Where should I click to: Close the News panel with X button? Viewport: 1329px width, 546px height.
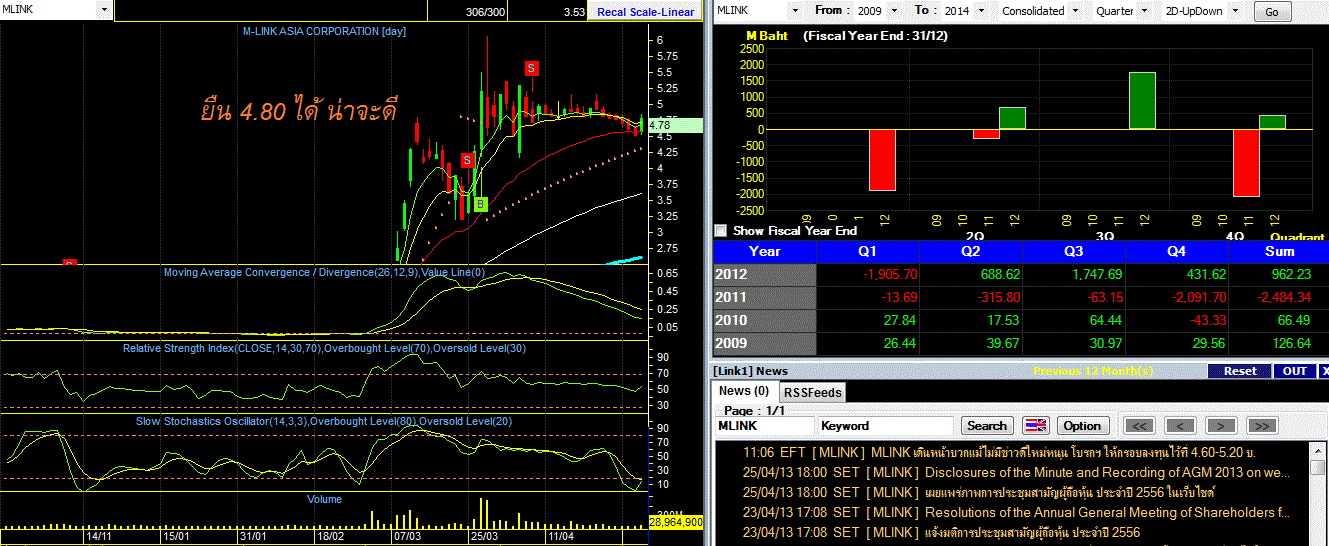(x=1324, y=370)
